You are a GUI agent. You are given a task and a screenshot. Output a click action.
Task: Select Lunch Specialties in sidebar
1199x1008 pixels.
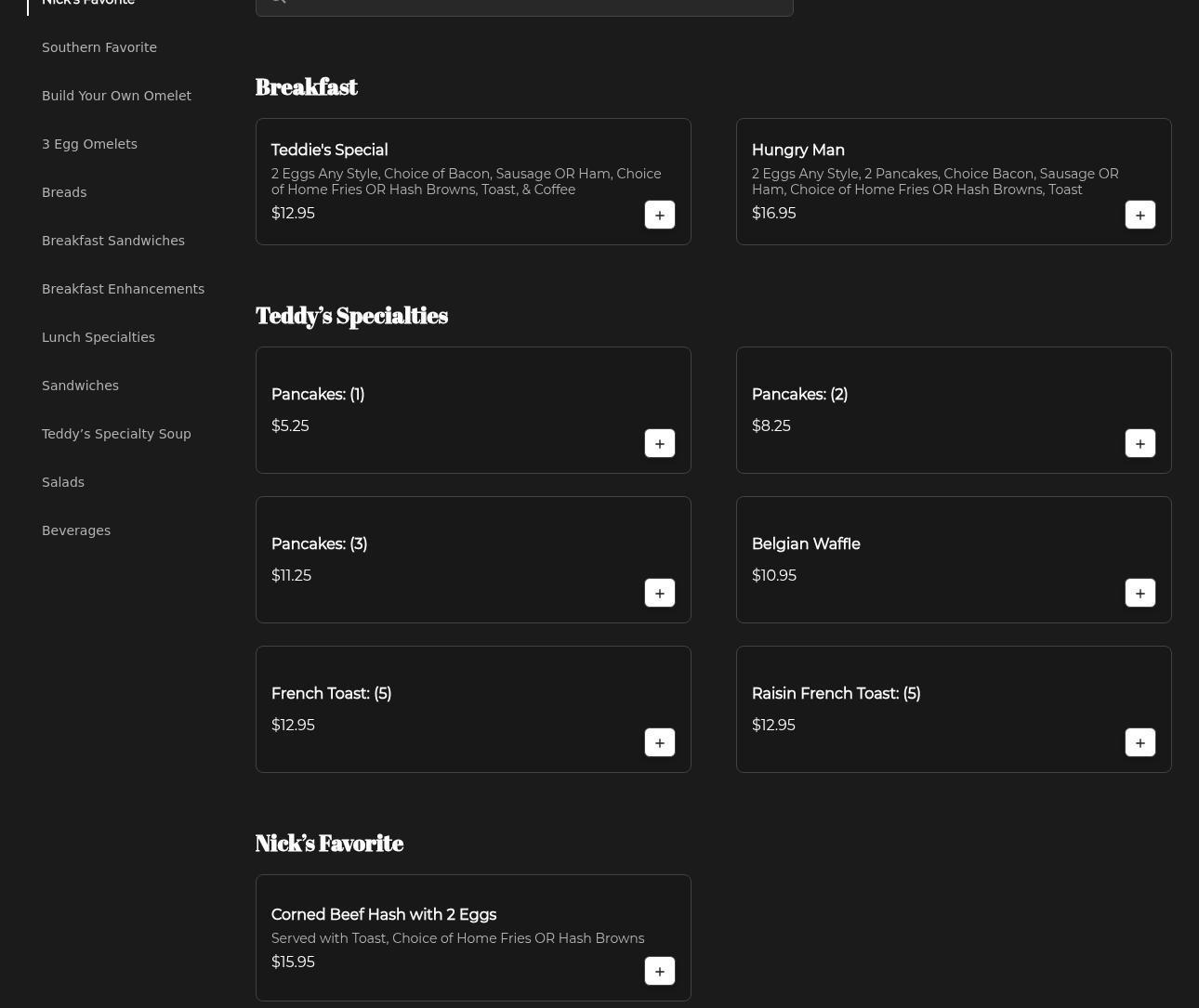pos(99,337)
